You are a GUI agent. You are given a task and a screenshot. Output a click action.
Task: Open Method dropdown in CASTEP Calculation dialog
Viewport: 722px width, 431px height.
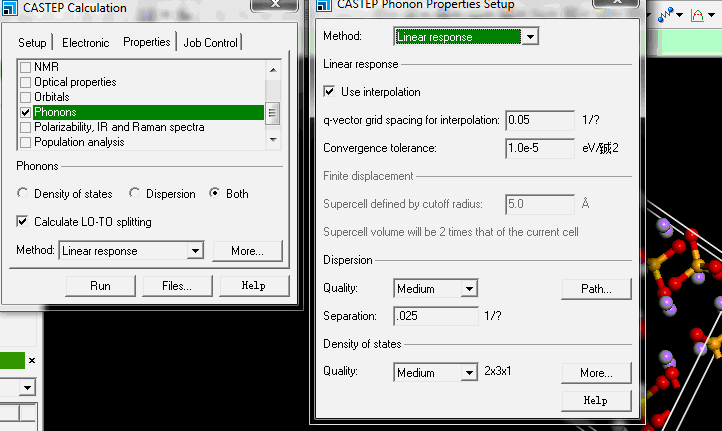pyautogui.click(x=195, y=250)
